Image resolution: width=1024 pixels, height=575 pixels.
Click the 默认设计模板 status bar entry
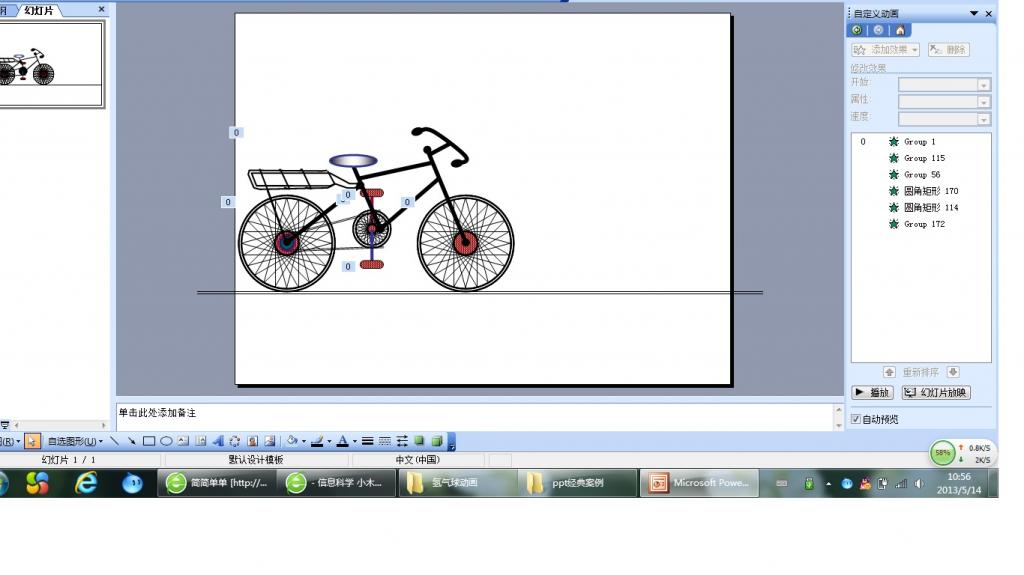(256, 459)
